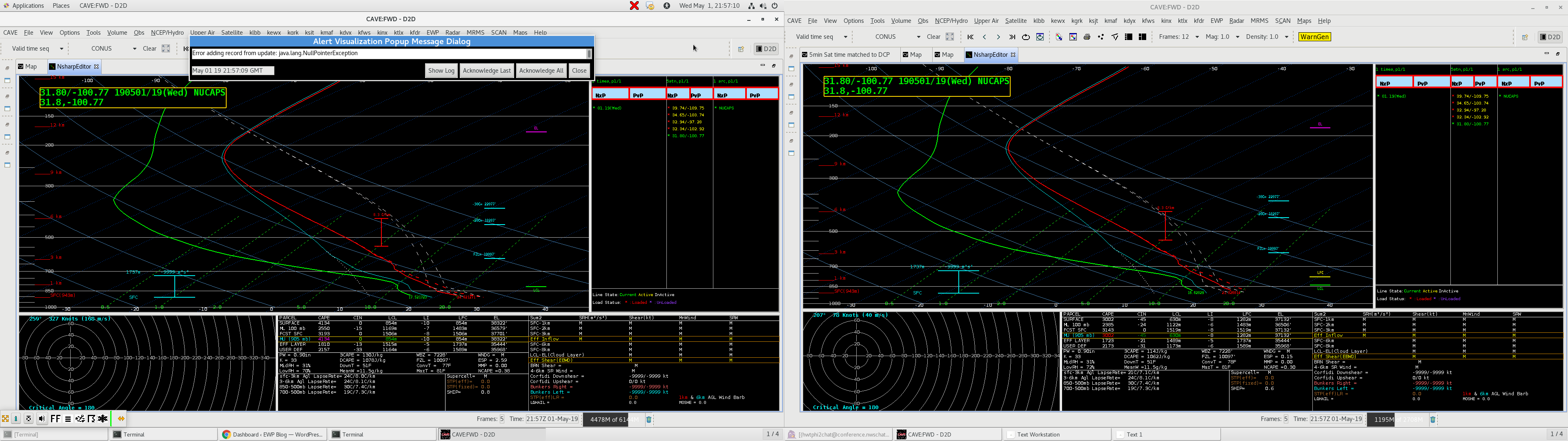Click garbage collection trash icon beside 1195M
The width and height of the screenshot is (1568, 441).
pos(1433,419)
